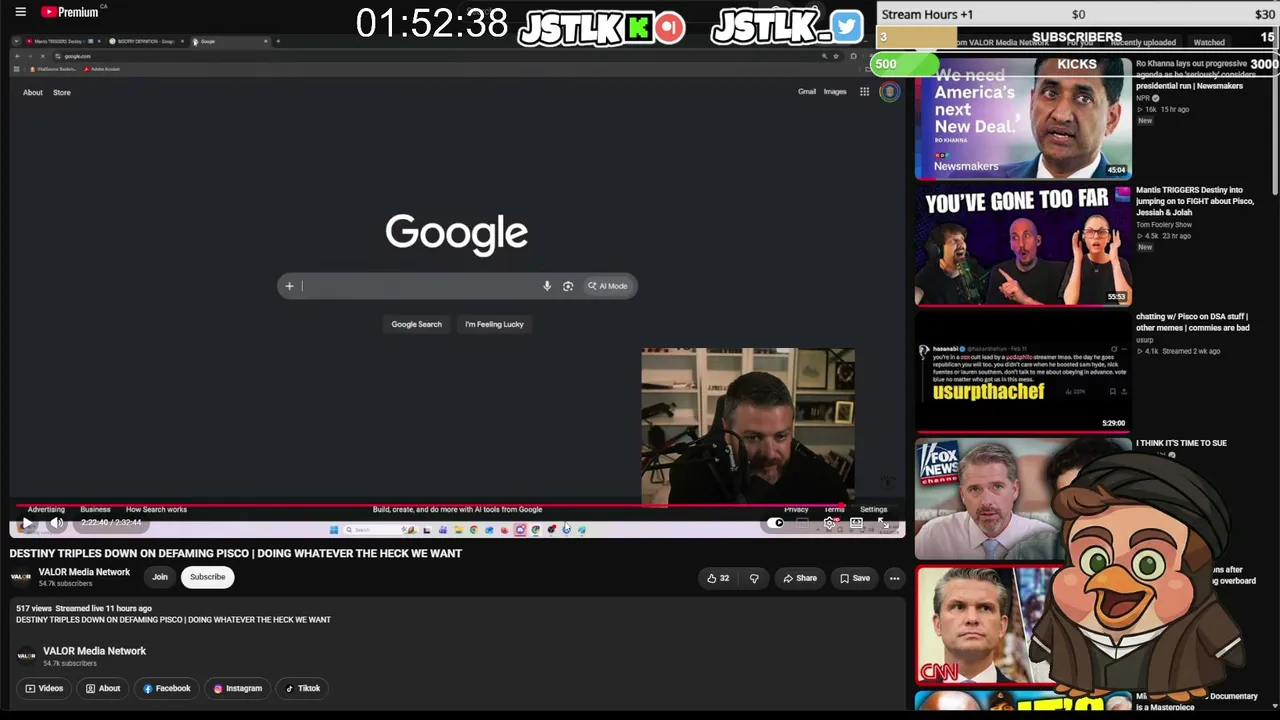Open Store link on Google page
Screen dimensions: 1280x720
pyautogui.click(x=62, y=93)
